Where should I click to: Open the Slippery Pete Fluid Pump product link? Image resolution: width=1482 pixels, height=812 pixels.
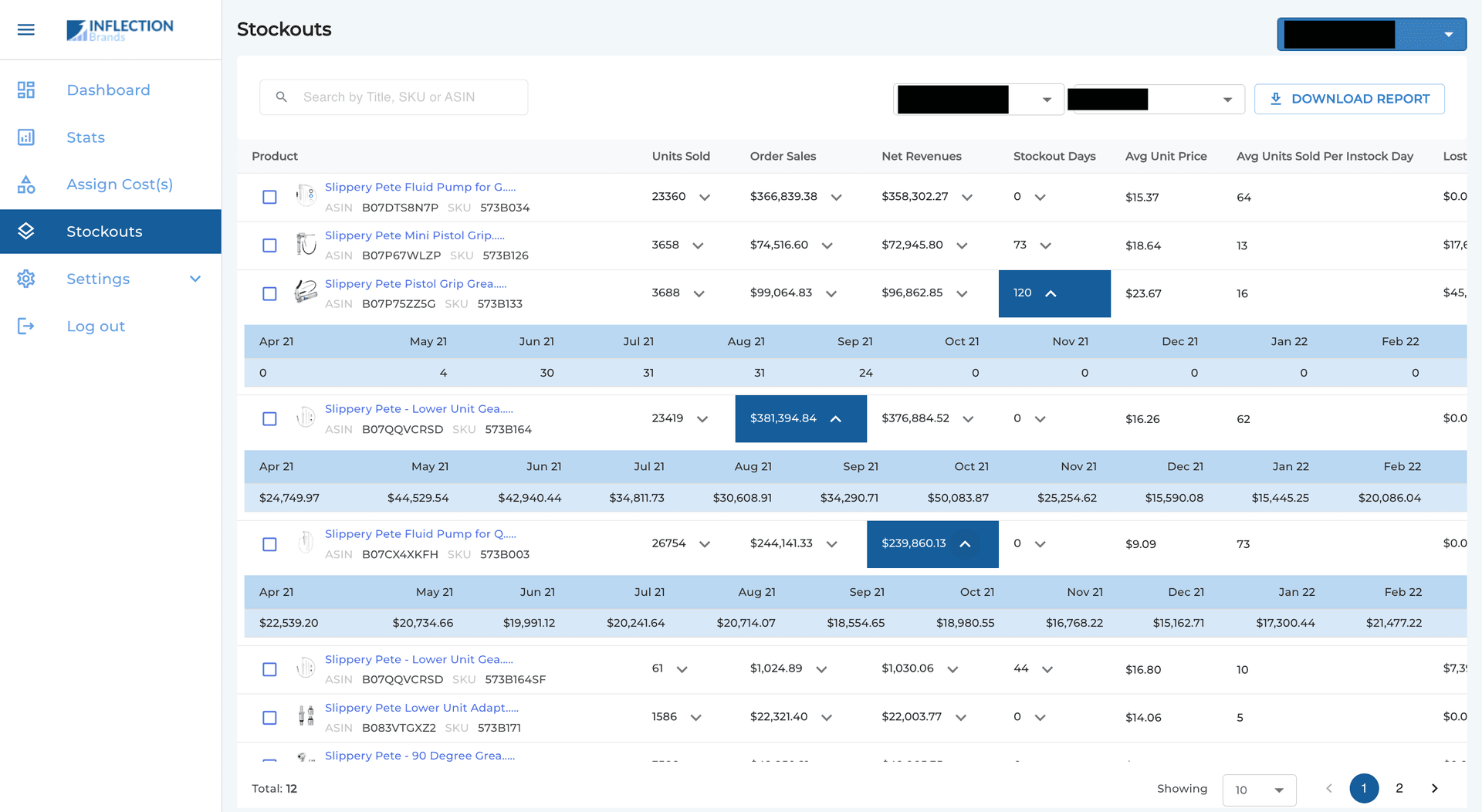(x=421, y=187)
